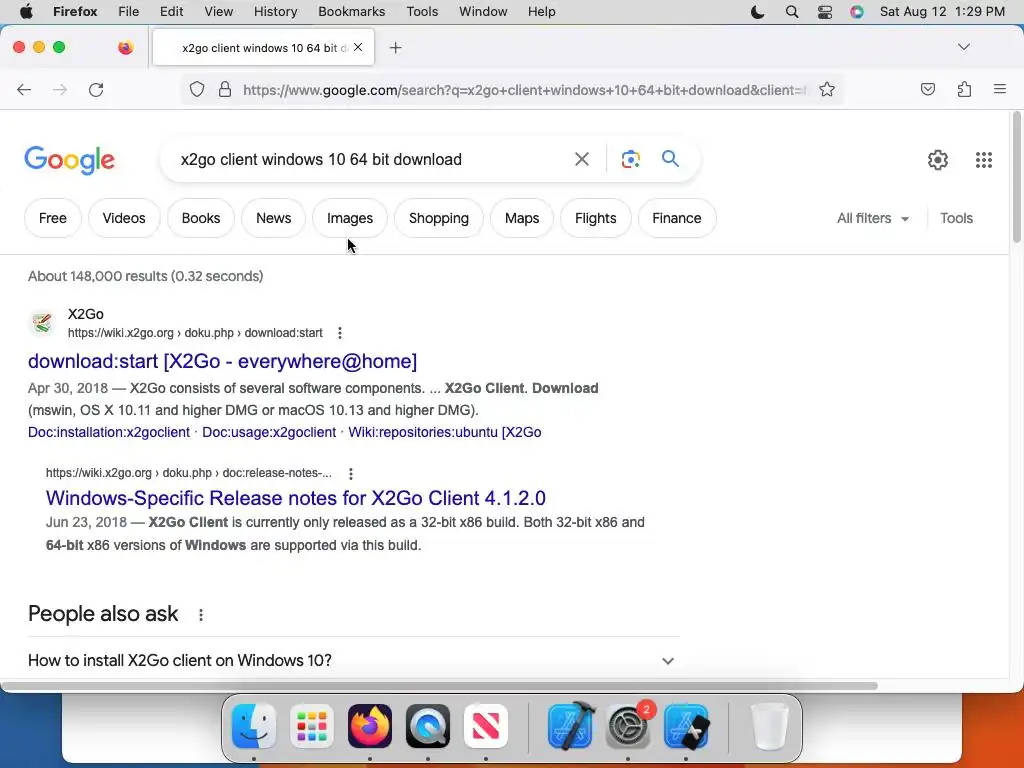Screen dimensions: 1024x768
Task: Expand How to install X2Go question
Action: [x=353, y=660]
